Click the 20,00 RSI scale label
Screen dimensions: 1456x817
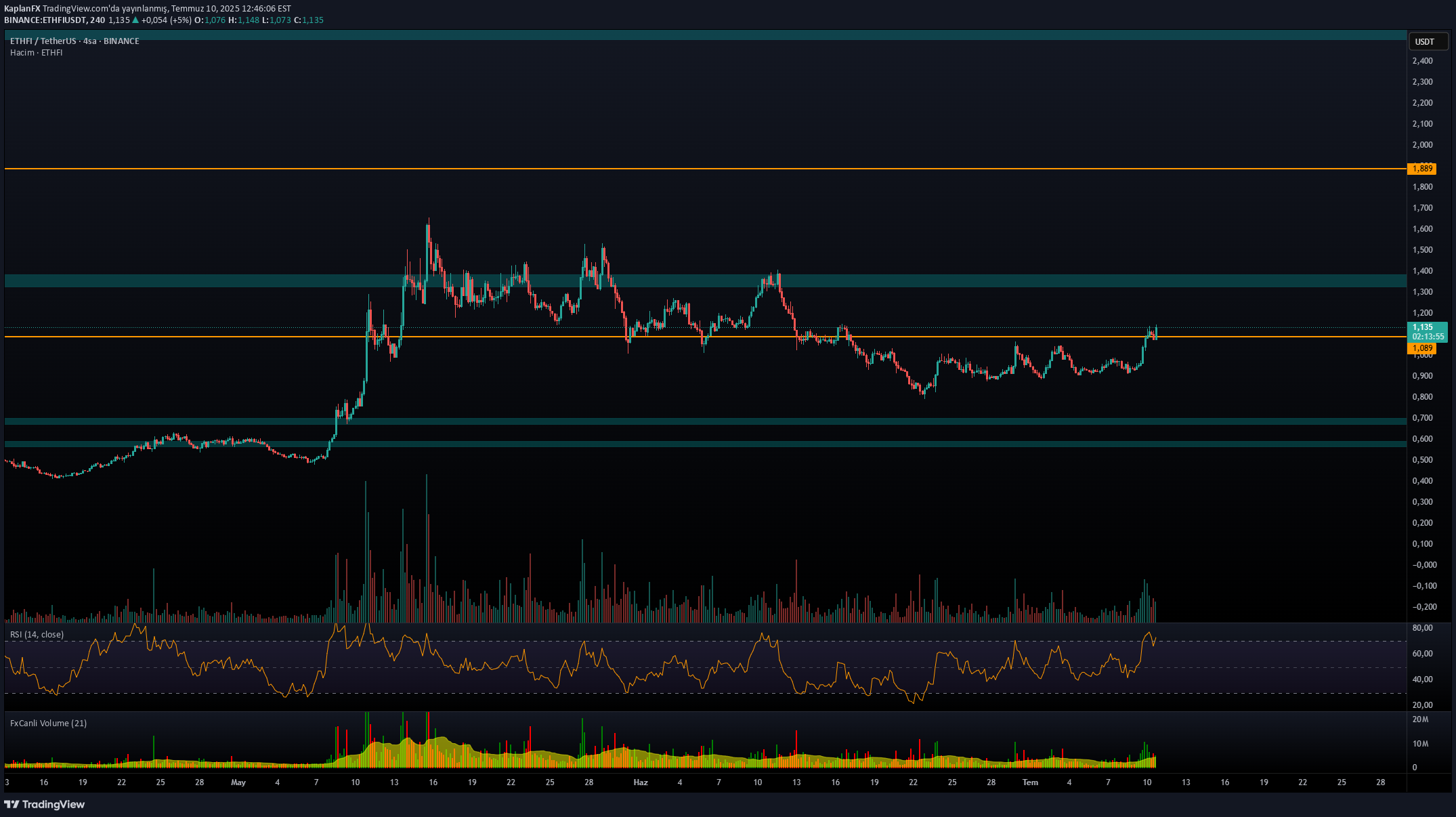[x=1422, y=705]
